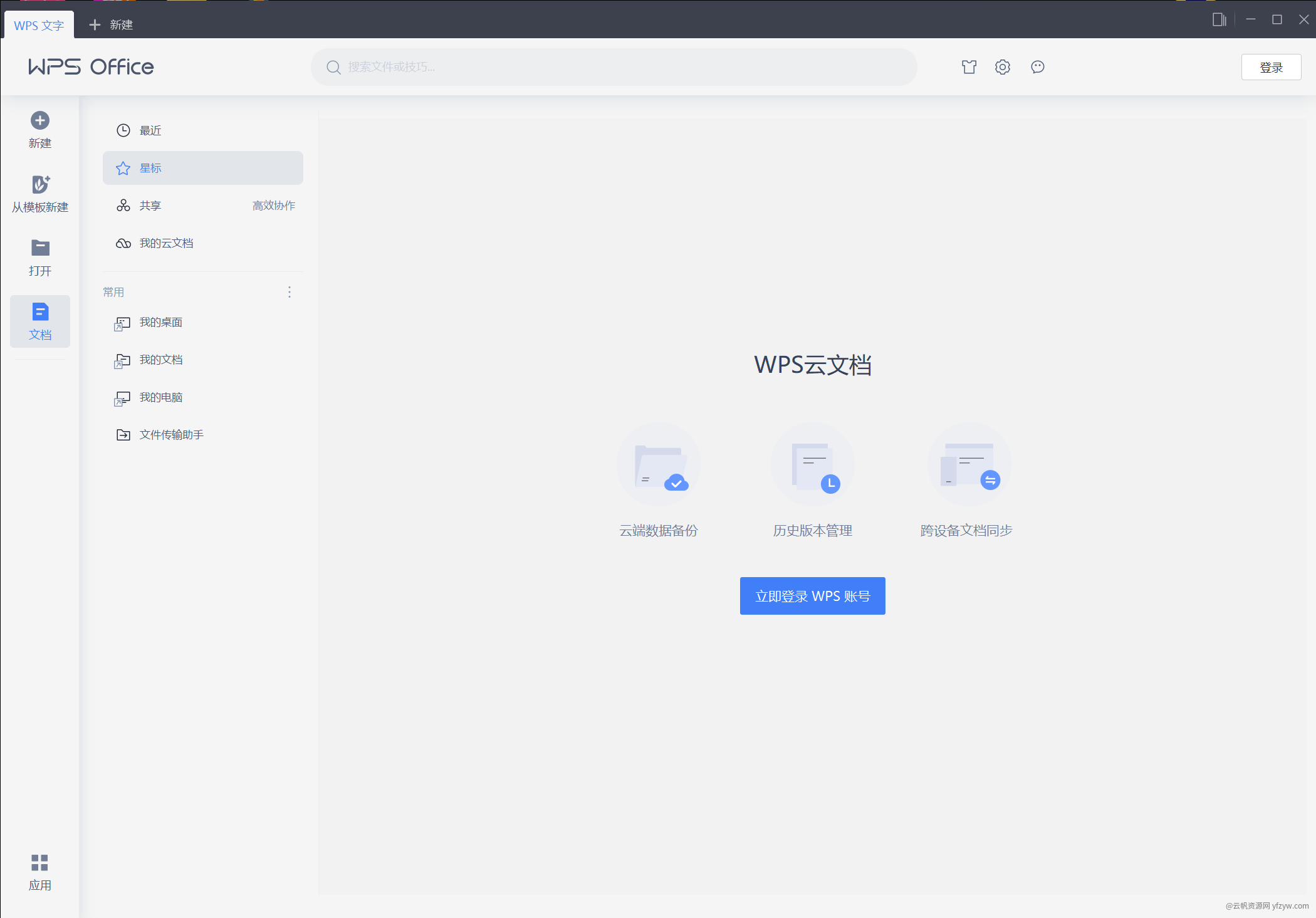This screenshot has height=918, width=1316.
Task: Open settings gear icon in header
Action: click(1003, 67)
